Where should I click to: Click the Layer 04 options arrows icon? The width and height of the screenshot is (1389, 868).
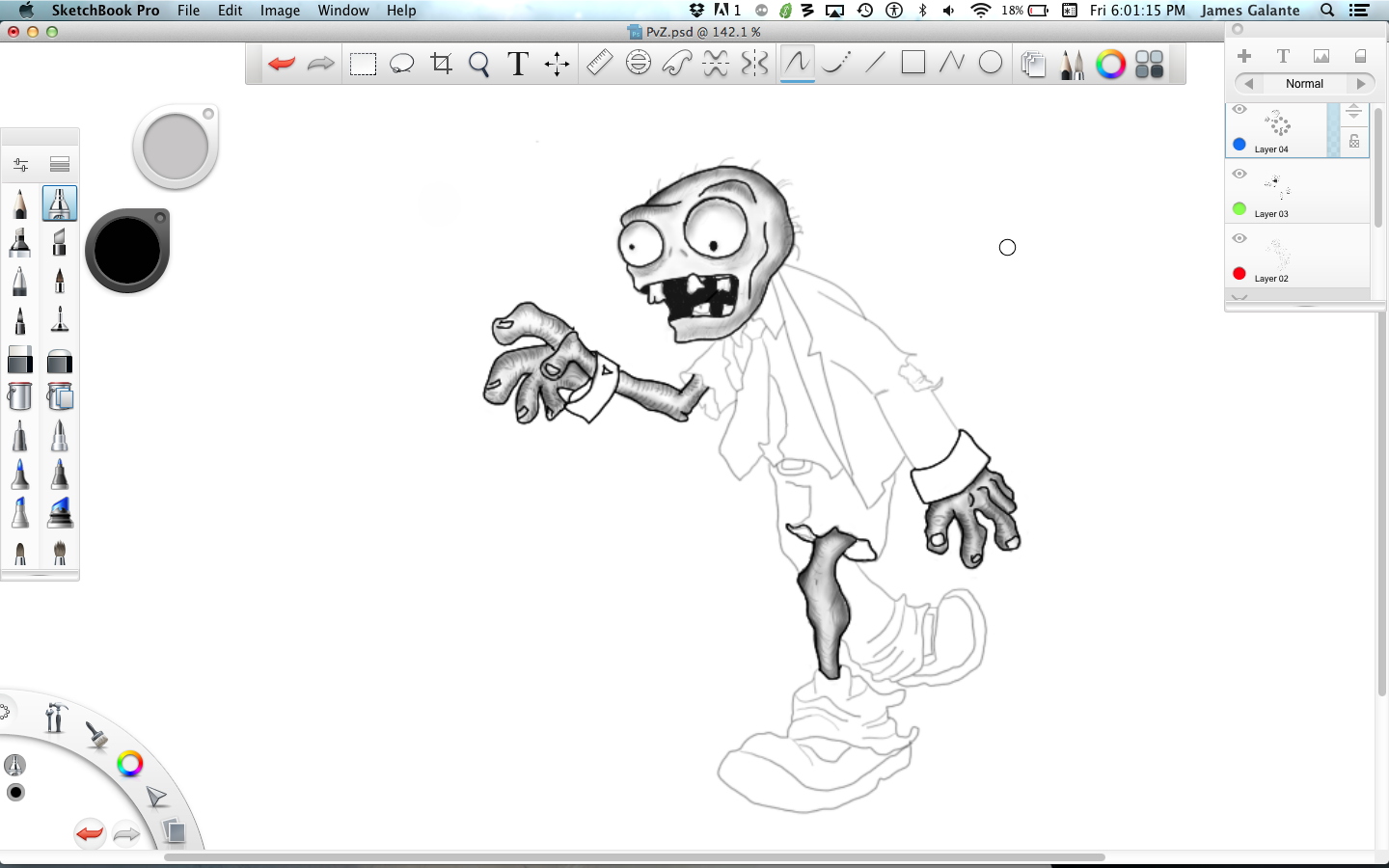(1354, 113)
